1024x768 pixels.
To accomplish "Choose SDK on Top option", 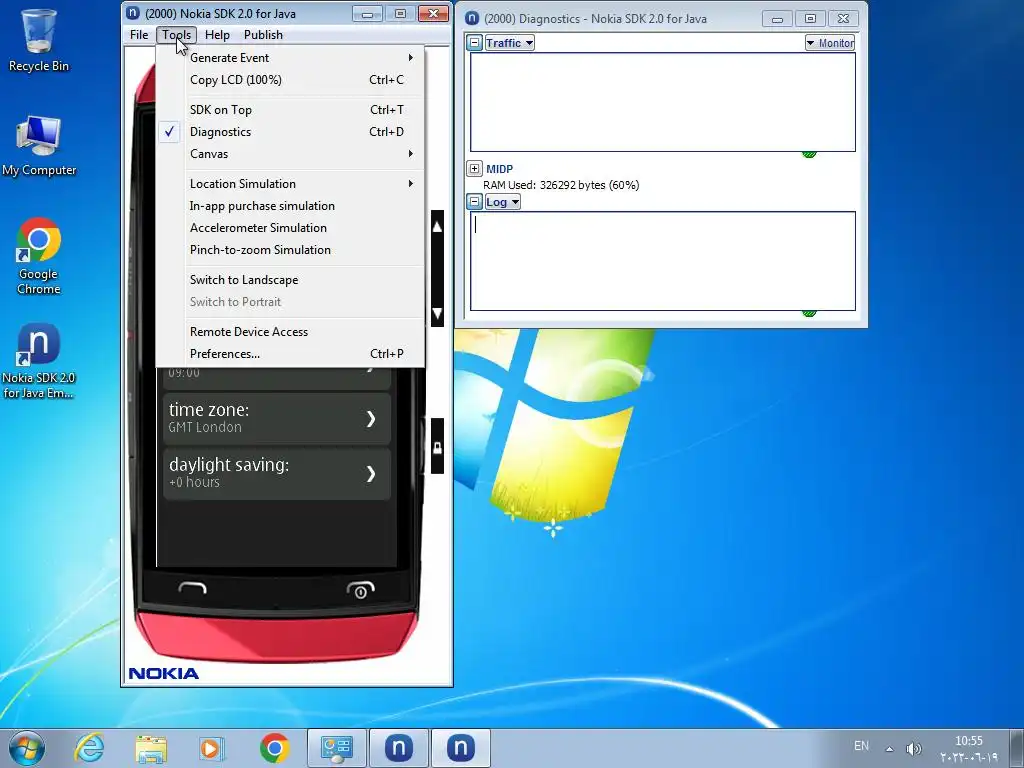I will tap(290, 110).
